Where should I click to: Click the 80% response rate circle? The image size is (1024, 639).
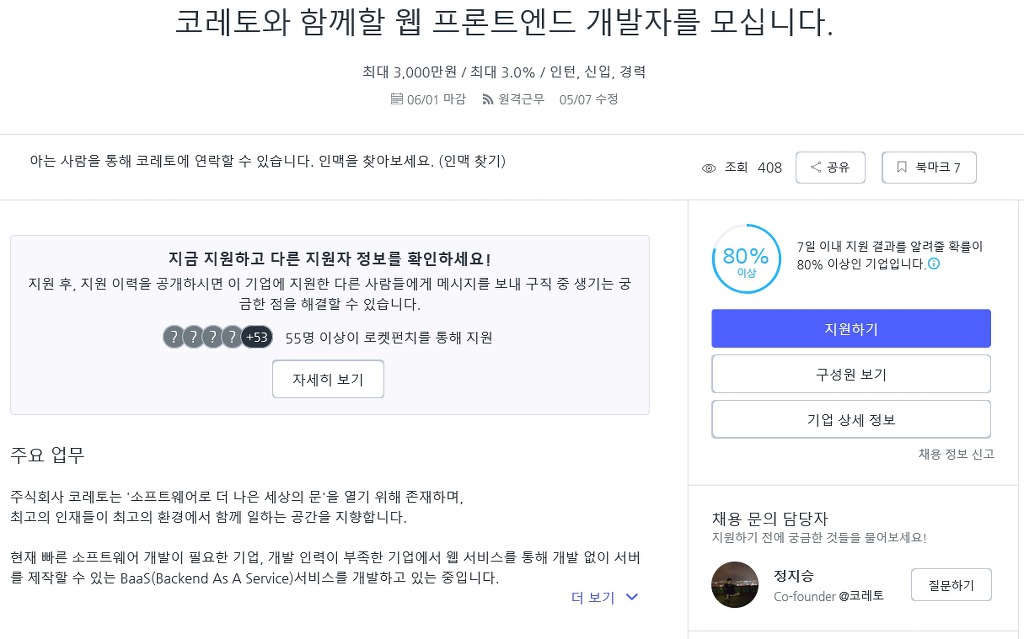[746, 259]
